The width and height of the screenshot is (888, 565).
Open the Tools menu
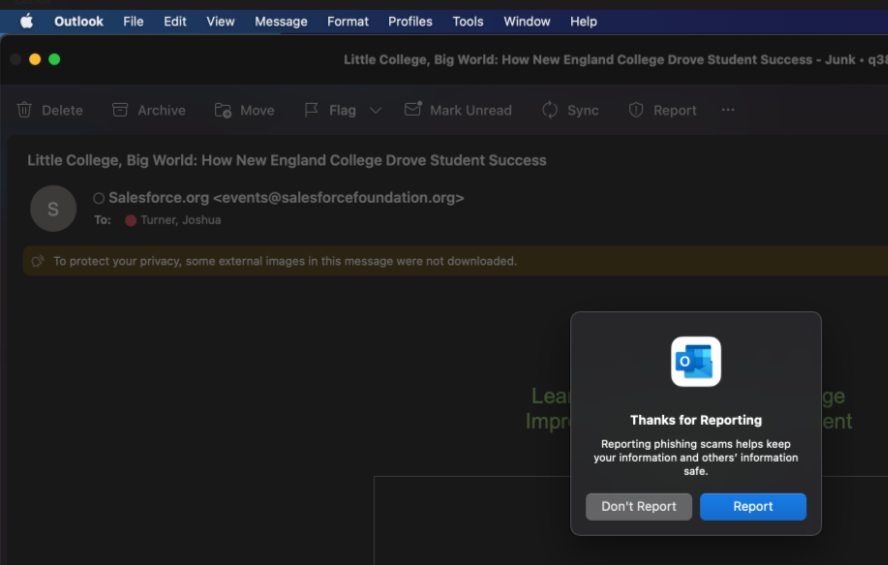pos(468,22)
